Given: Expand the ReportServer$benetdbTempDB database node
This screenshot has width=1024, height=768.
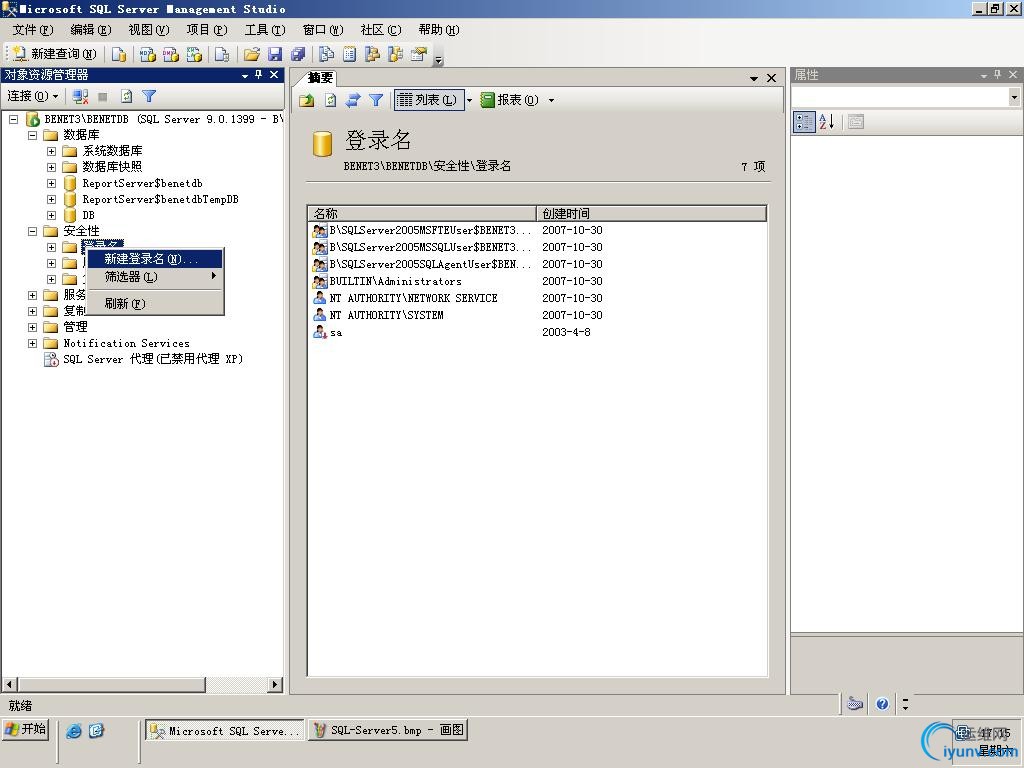Looking at the screenshot, I should click(x=51, y=199).
